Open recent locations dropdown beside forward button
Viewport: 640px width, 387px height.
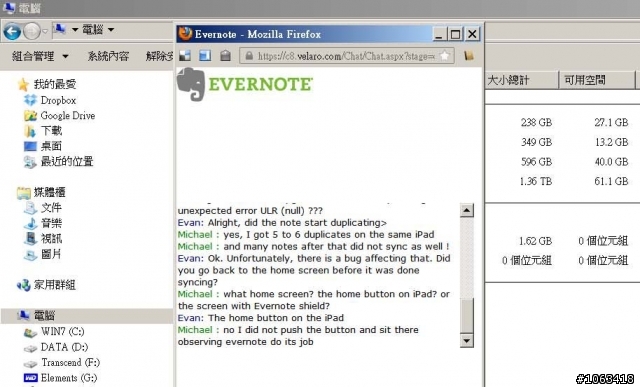45,31
